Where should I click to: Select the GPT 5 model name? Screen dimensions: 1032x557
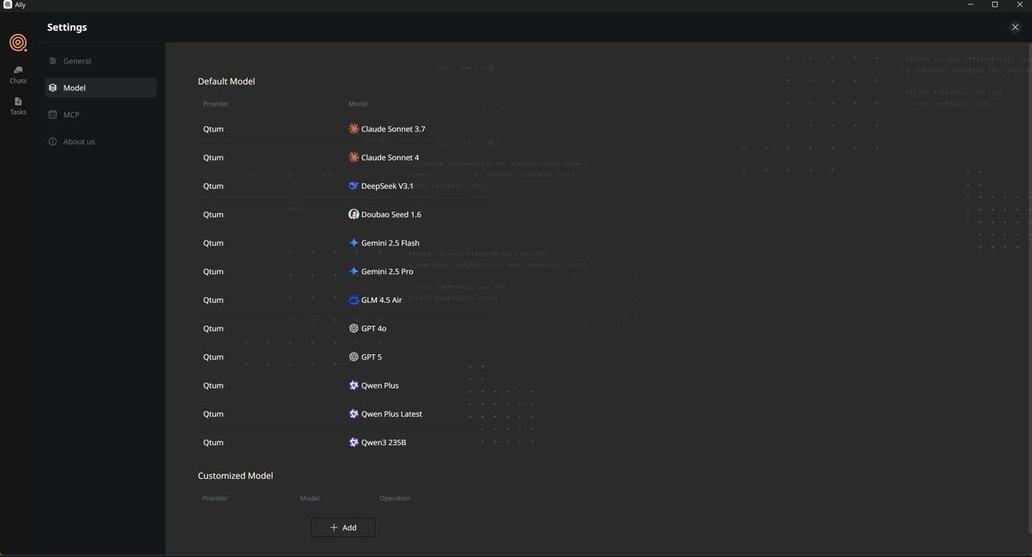[371, 357]
